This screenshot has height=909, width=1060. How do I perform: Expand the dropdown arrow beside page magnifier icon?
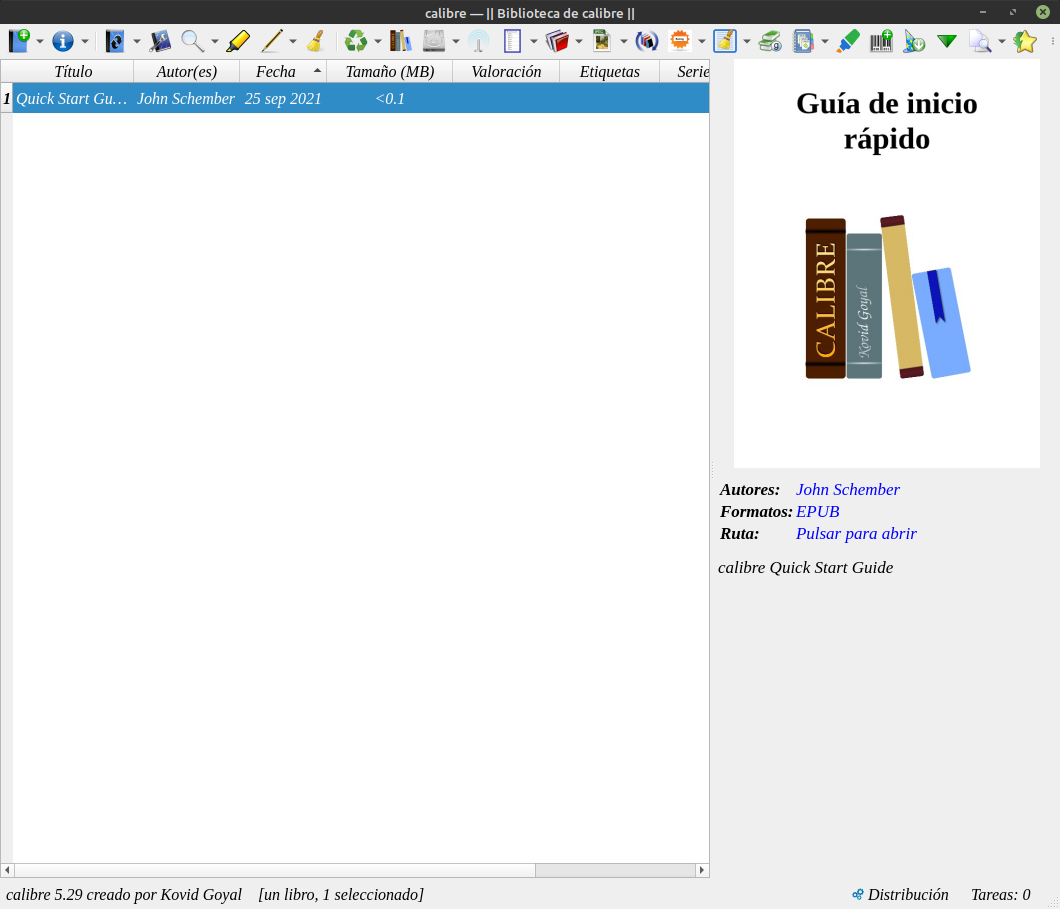pyautogui.click(x=1002, y=42)
